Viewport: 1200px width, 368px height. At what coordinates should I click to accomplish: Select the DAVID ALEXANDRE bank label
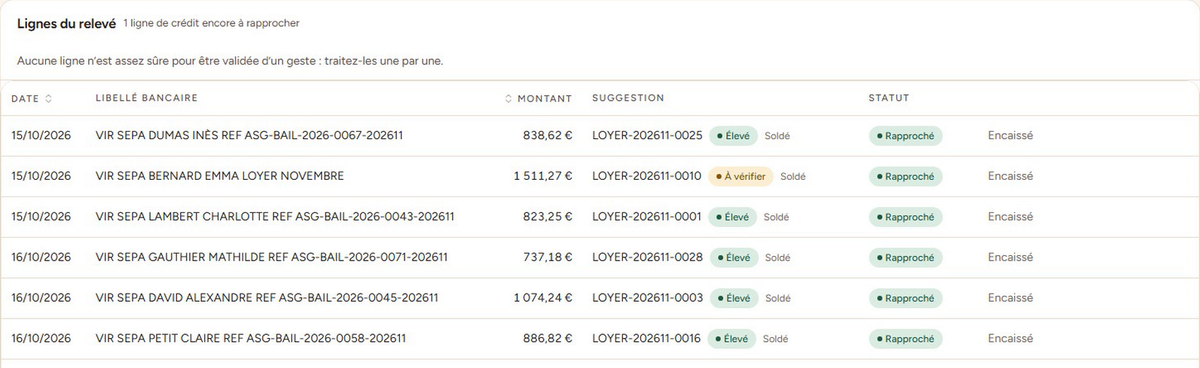(x=267, y=298)
